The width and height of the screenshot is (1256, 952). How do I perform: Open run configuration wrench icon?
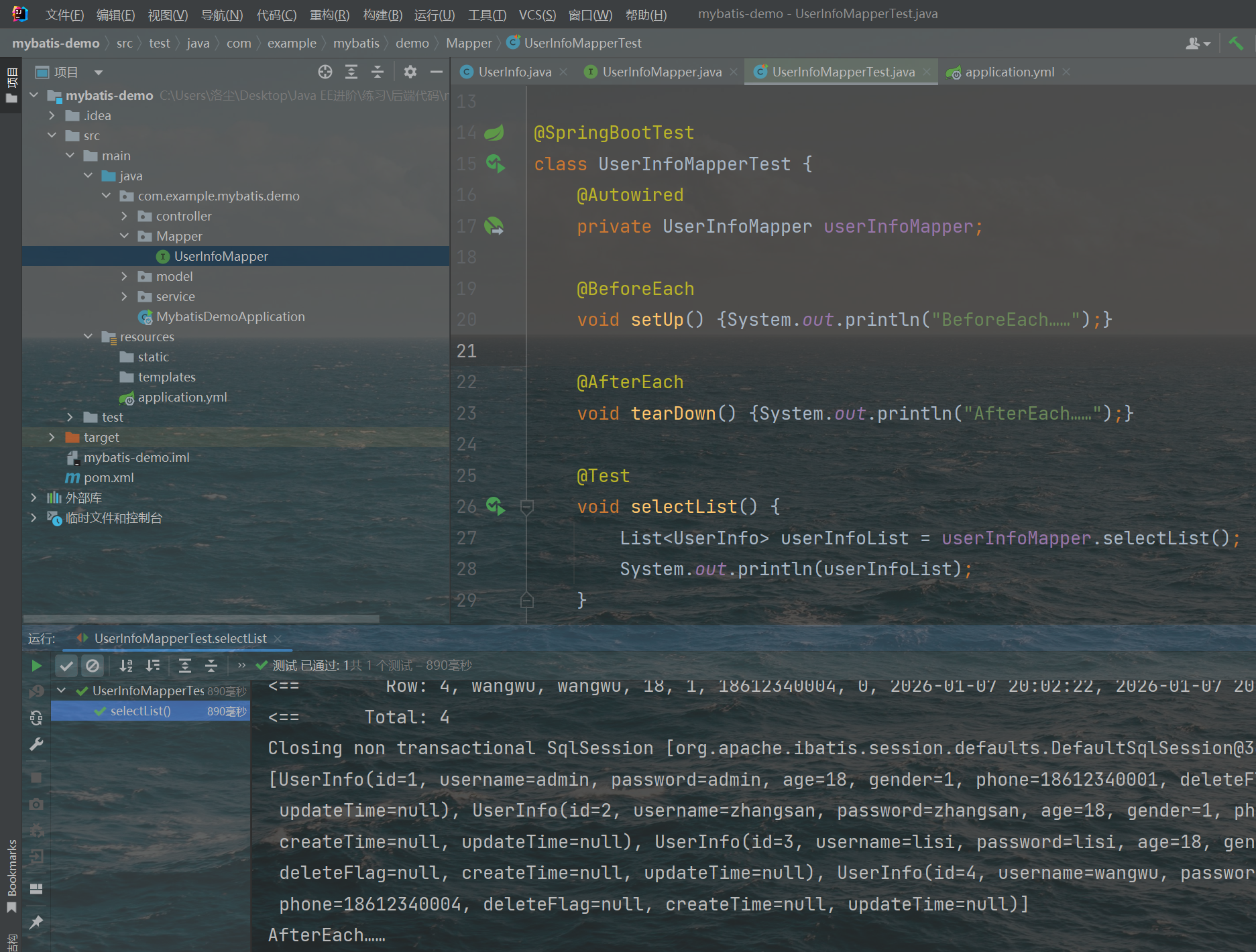[x=37, y=744]
